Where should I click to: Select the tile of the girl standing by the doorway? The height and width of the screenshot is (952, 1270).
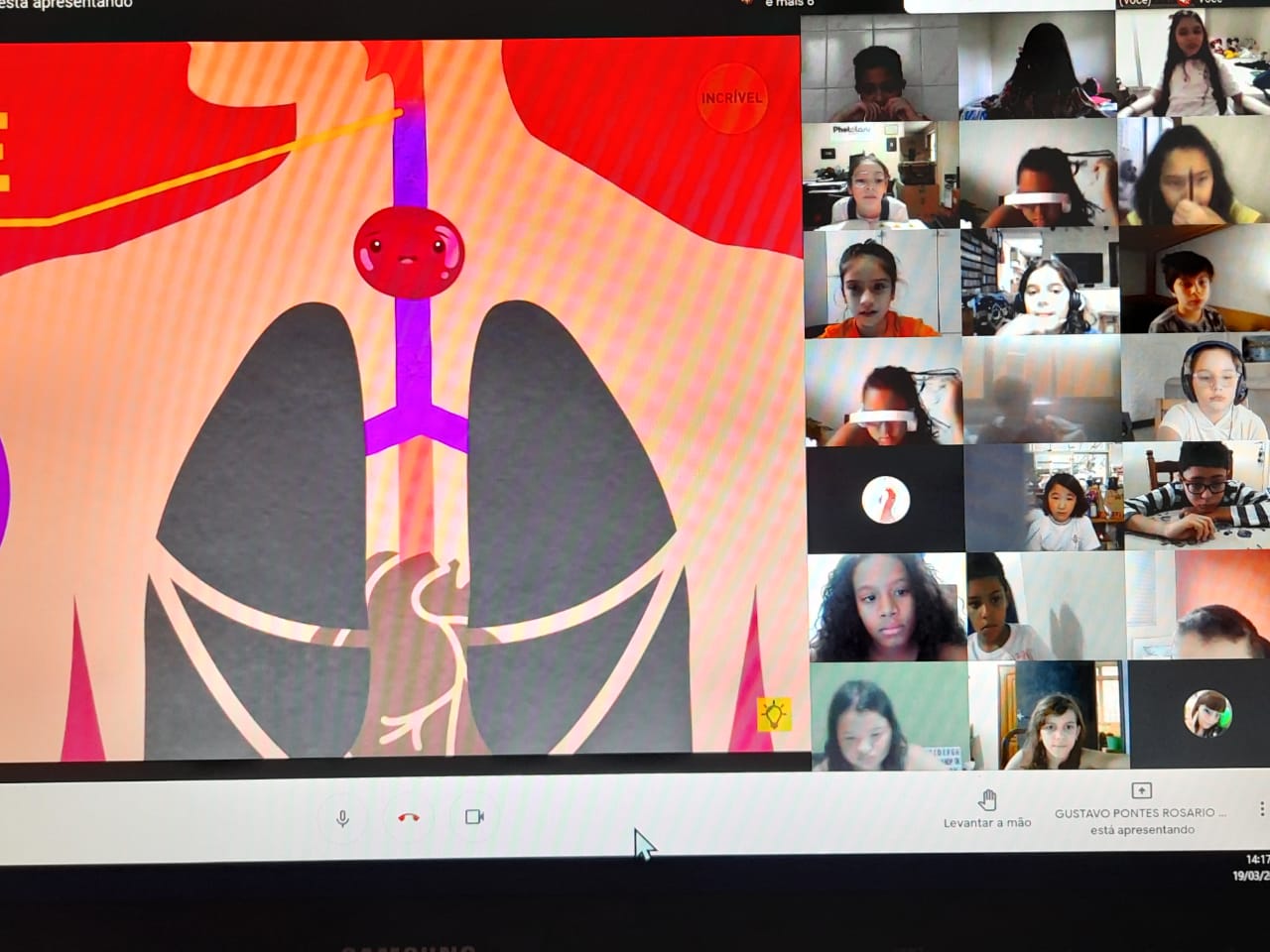[1049, 716]
